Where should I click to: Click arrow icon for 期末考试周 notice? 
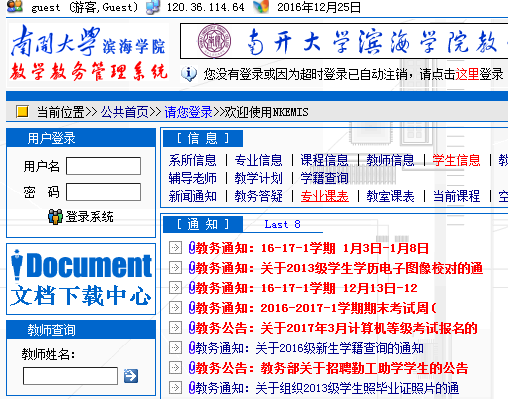tap(175, 308)
